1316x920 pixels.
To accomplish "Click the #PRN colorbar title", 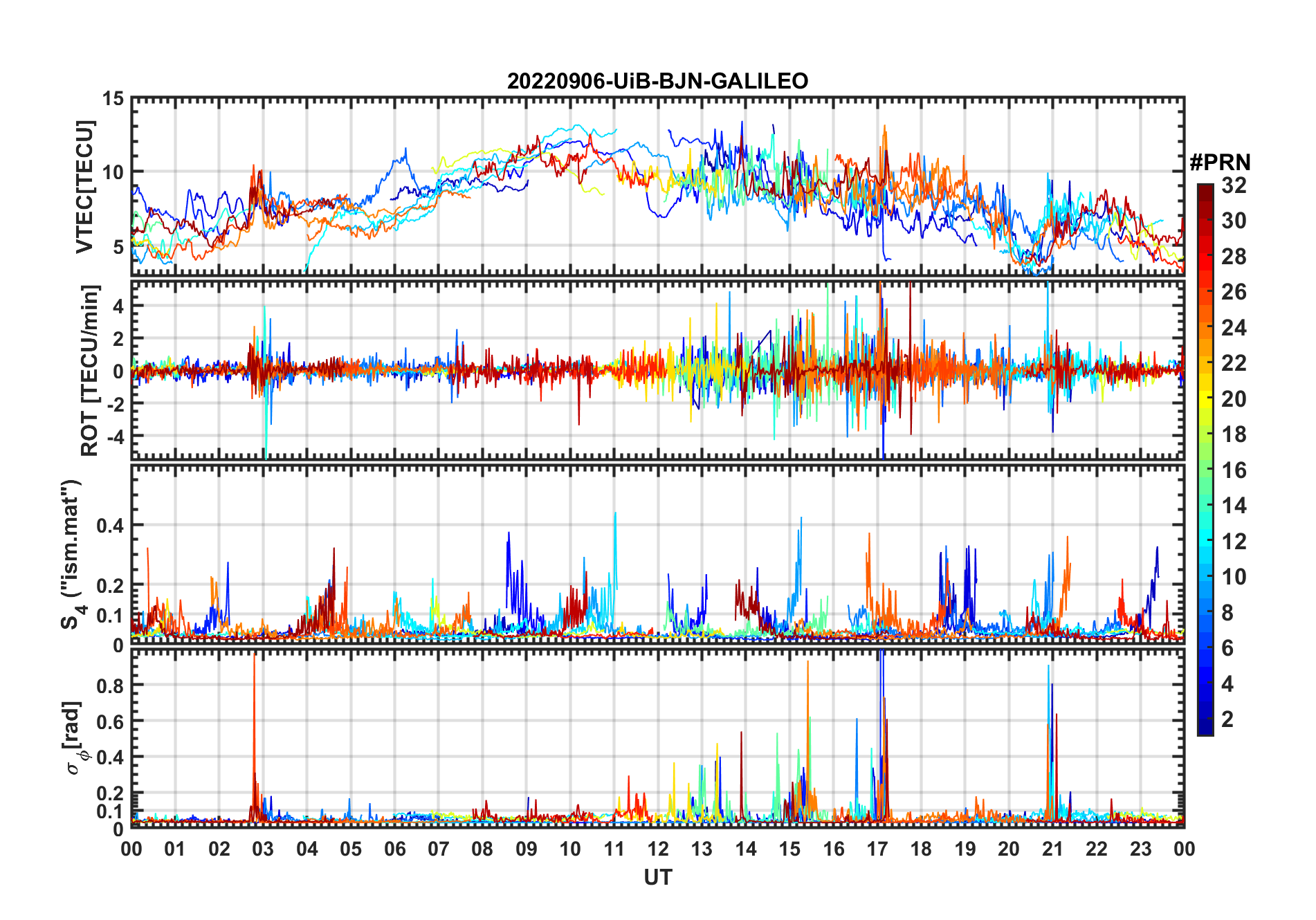I will tap(1220, 163).
